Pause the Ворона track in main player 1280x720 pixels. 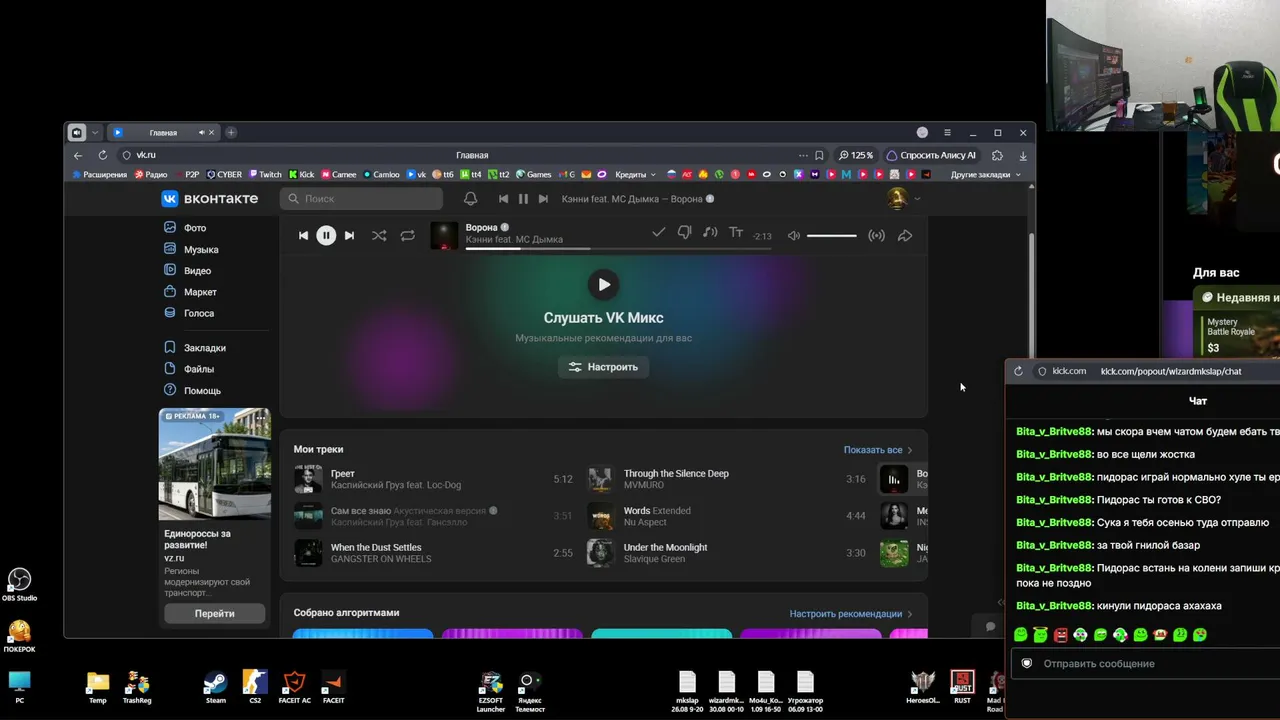click(x=326, y=236)
